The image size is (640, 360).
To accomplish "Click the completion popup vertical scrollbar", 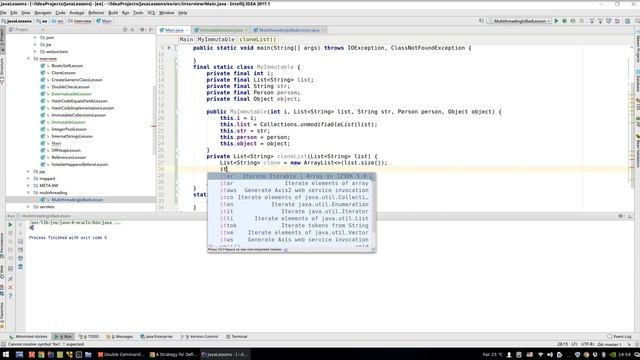I will click(374, 204).
